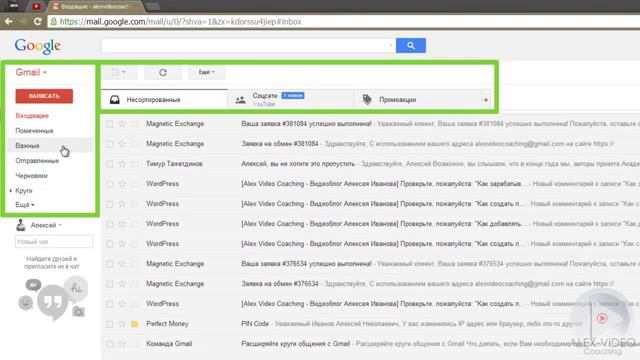Reload the page with browser reload icon
Screen dimensions: 640x360
pyautogui.click(x=37, y=21)
